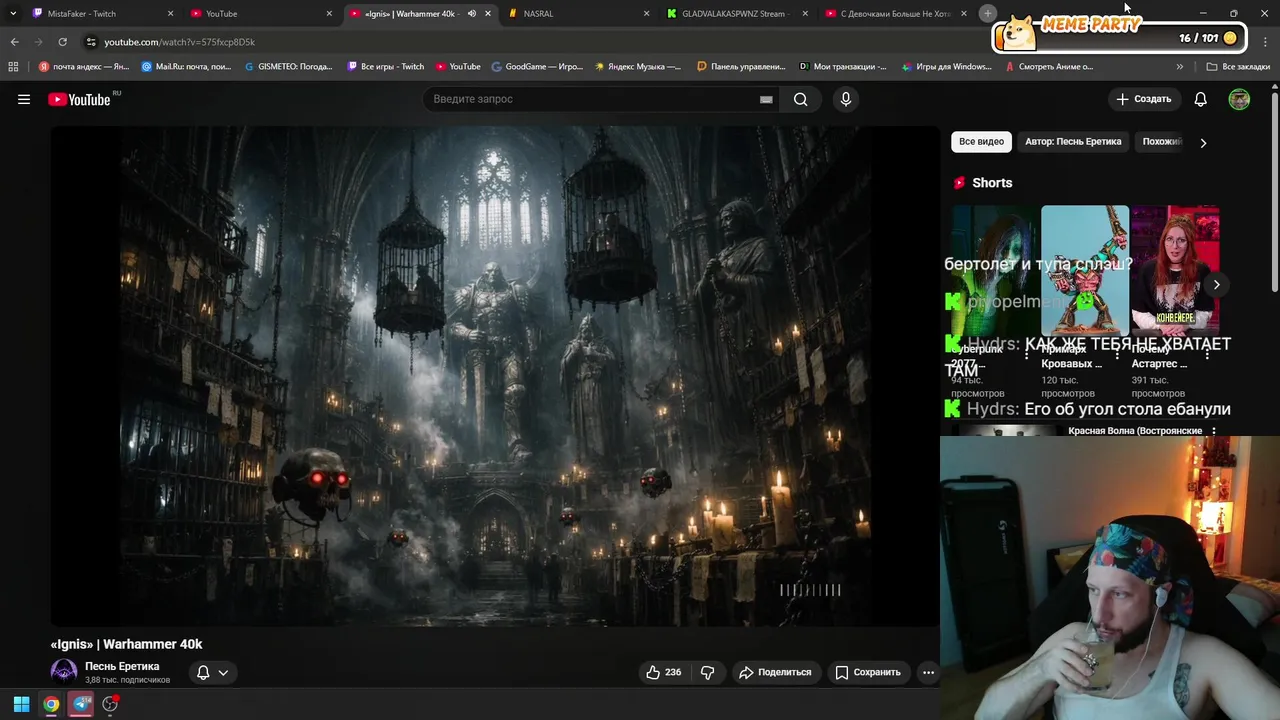Viewport: 1280px width, 720px height.
Task: Close the MistaFaker Twitch tab
Action: [170, 13]
